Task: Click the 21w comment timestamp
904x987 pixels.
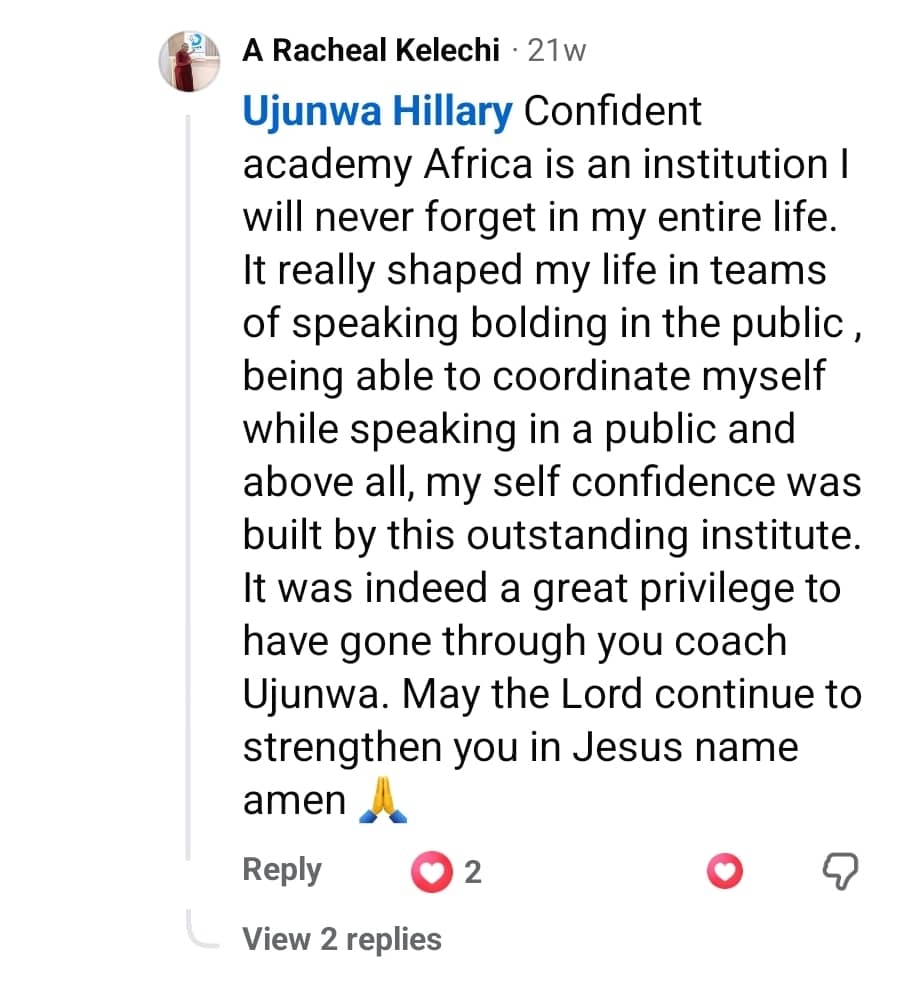Action: [x=557, y=51]
